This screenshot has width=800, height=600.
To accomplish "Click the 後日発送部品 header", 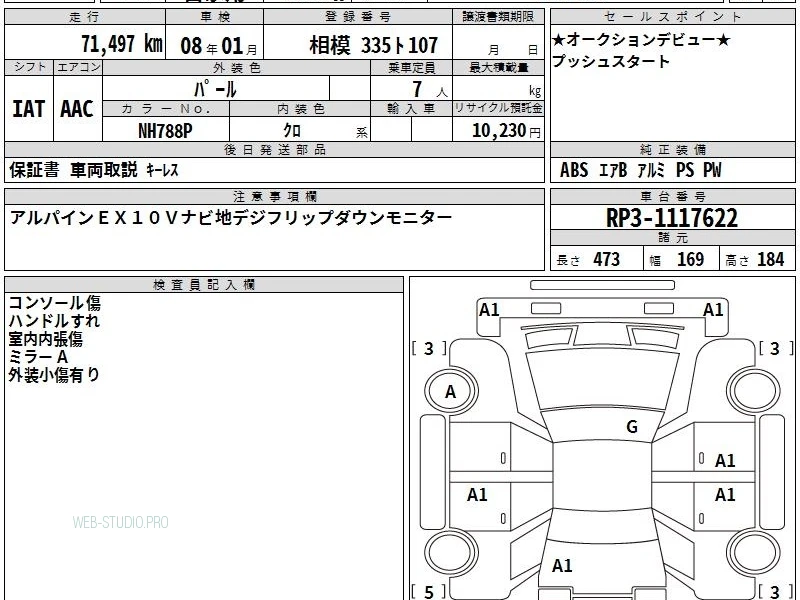I will coord(274,149).
